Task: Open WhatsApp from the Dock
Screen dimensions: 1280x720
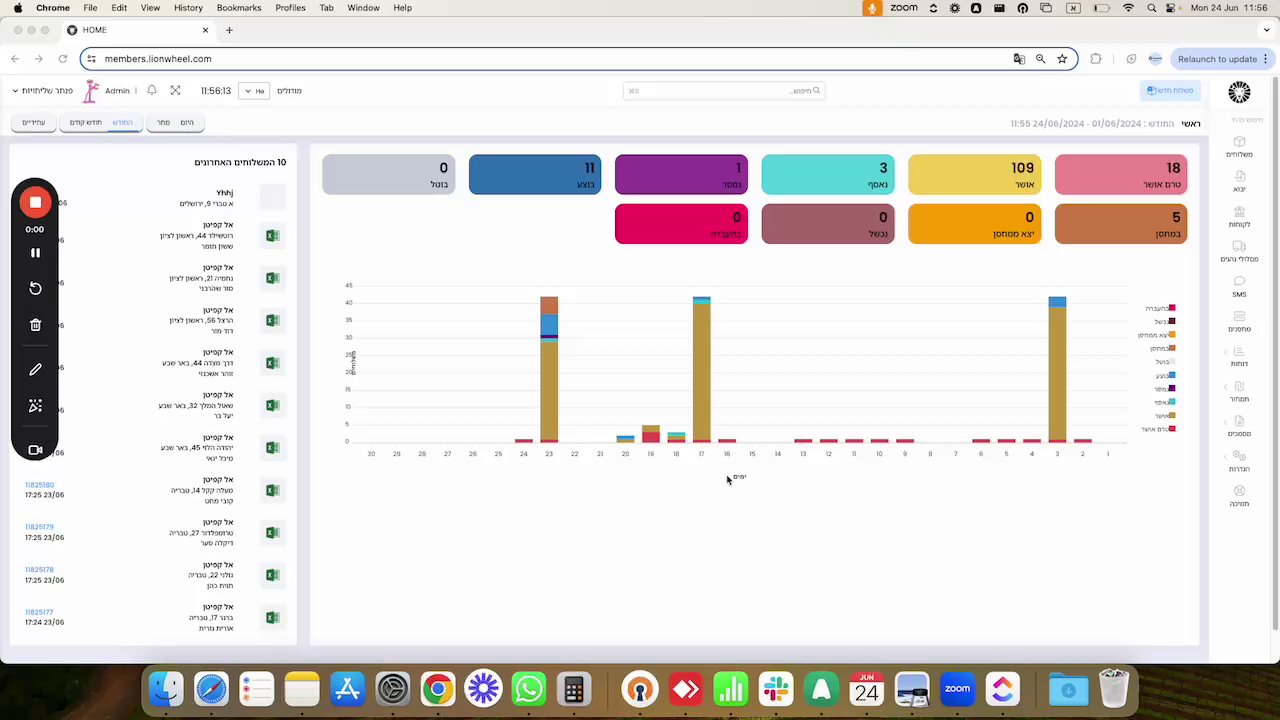Action: click(x=528, y=689)
